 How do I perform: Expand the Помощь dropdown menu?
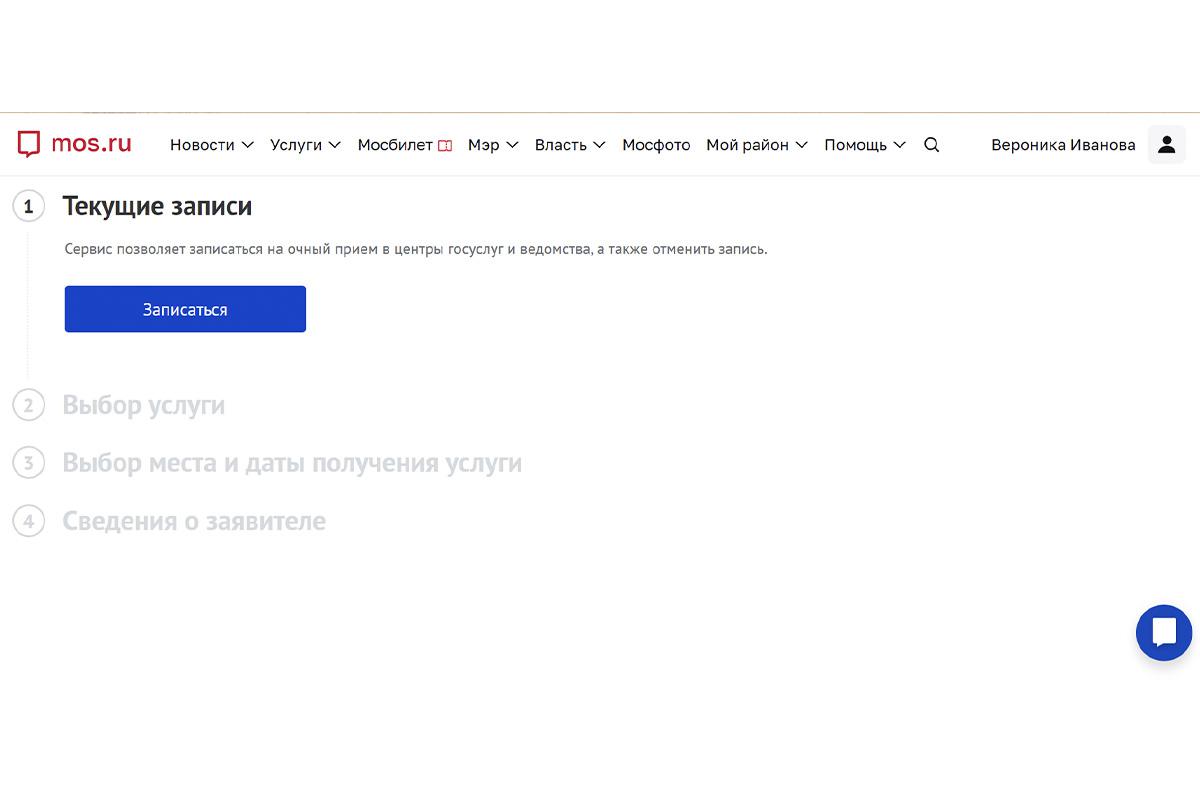[864, 145]
